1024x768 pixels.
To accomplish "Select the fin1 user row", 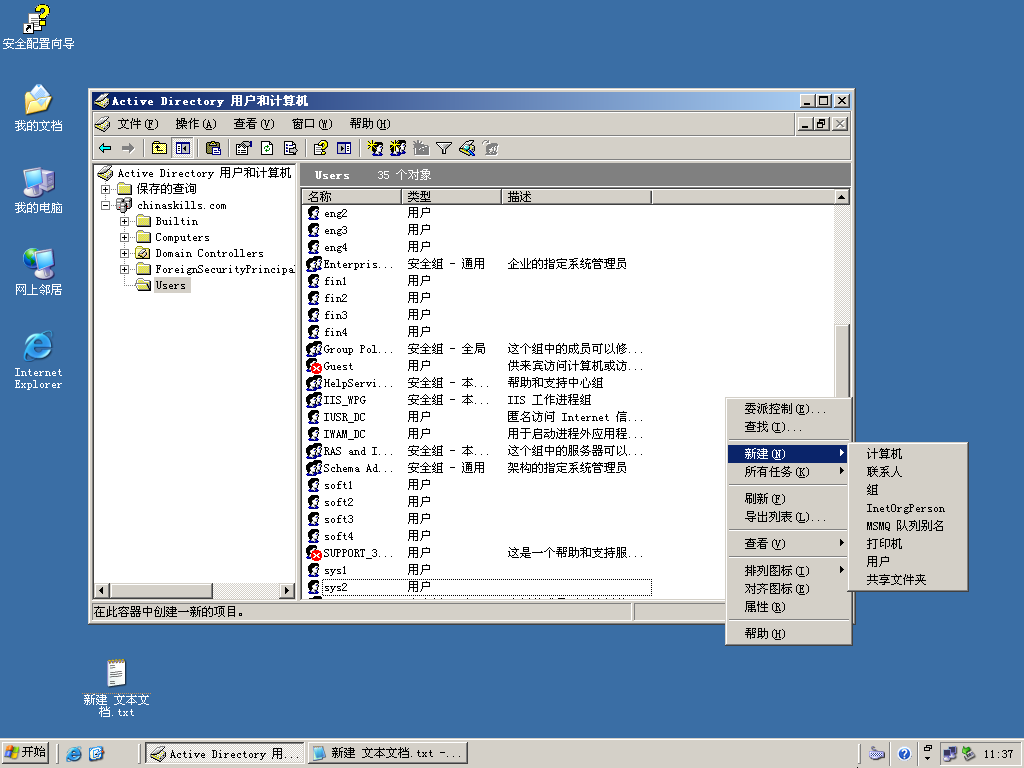I will pyautogui.click(x=477, y=281).
